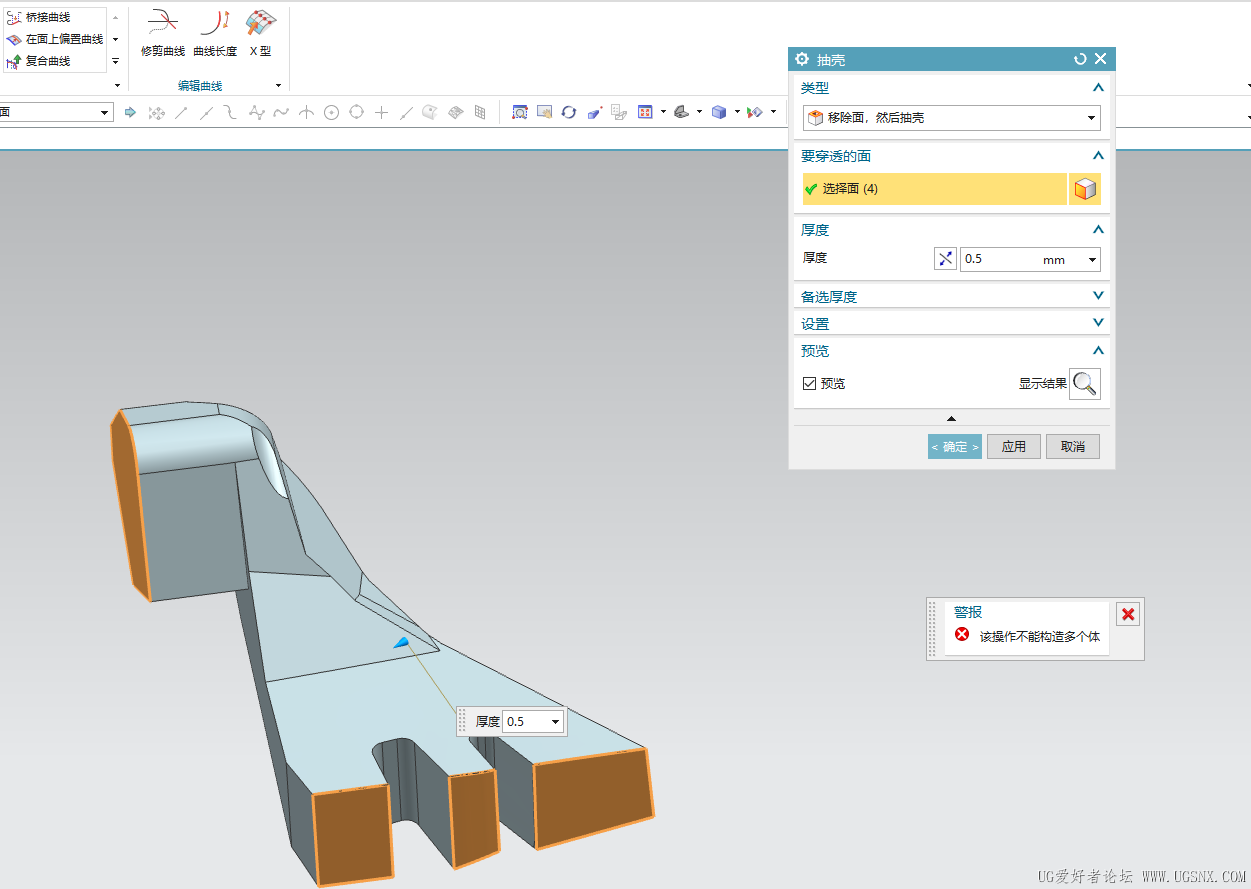Expand the 设置 section
The image size is (1251, 889).
(1098, 323)
